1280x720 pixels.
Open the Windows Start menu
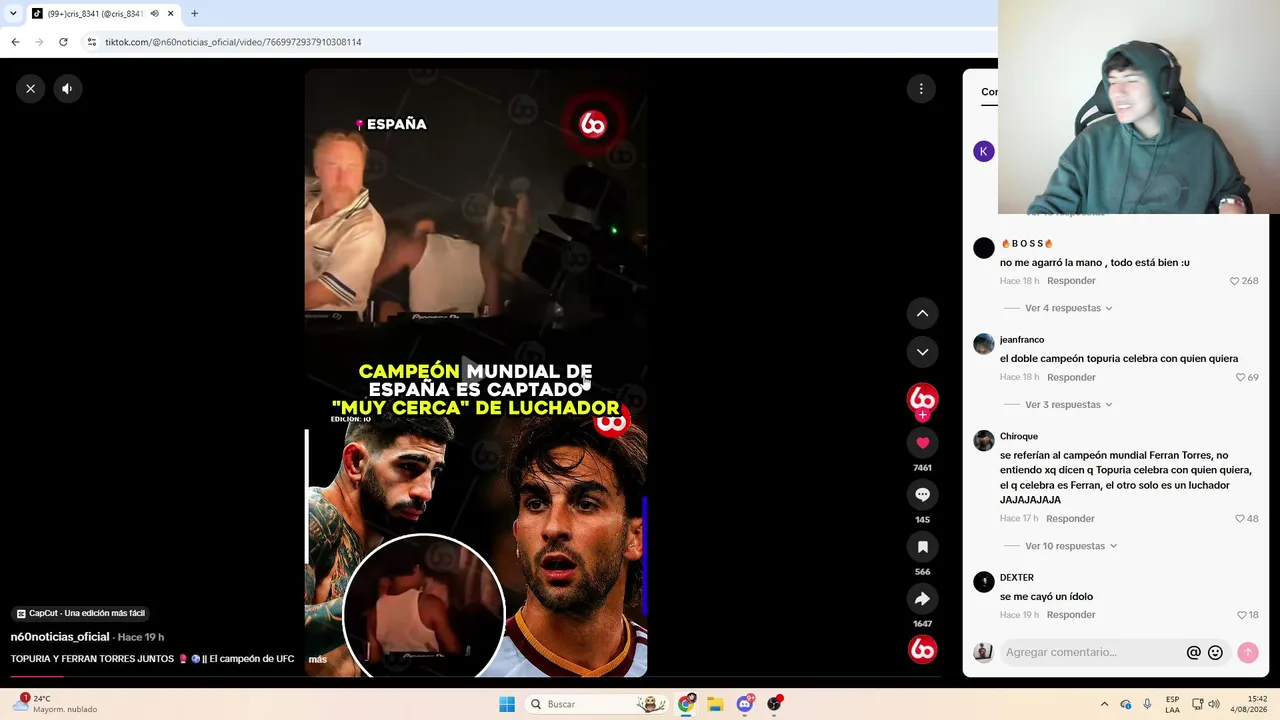(507, 704)
